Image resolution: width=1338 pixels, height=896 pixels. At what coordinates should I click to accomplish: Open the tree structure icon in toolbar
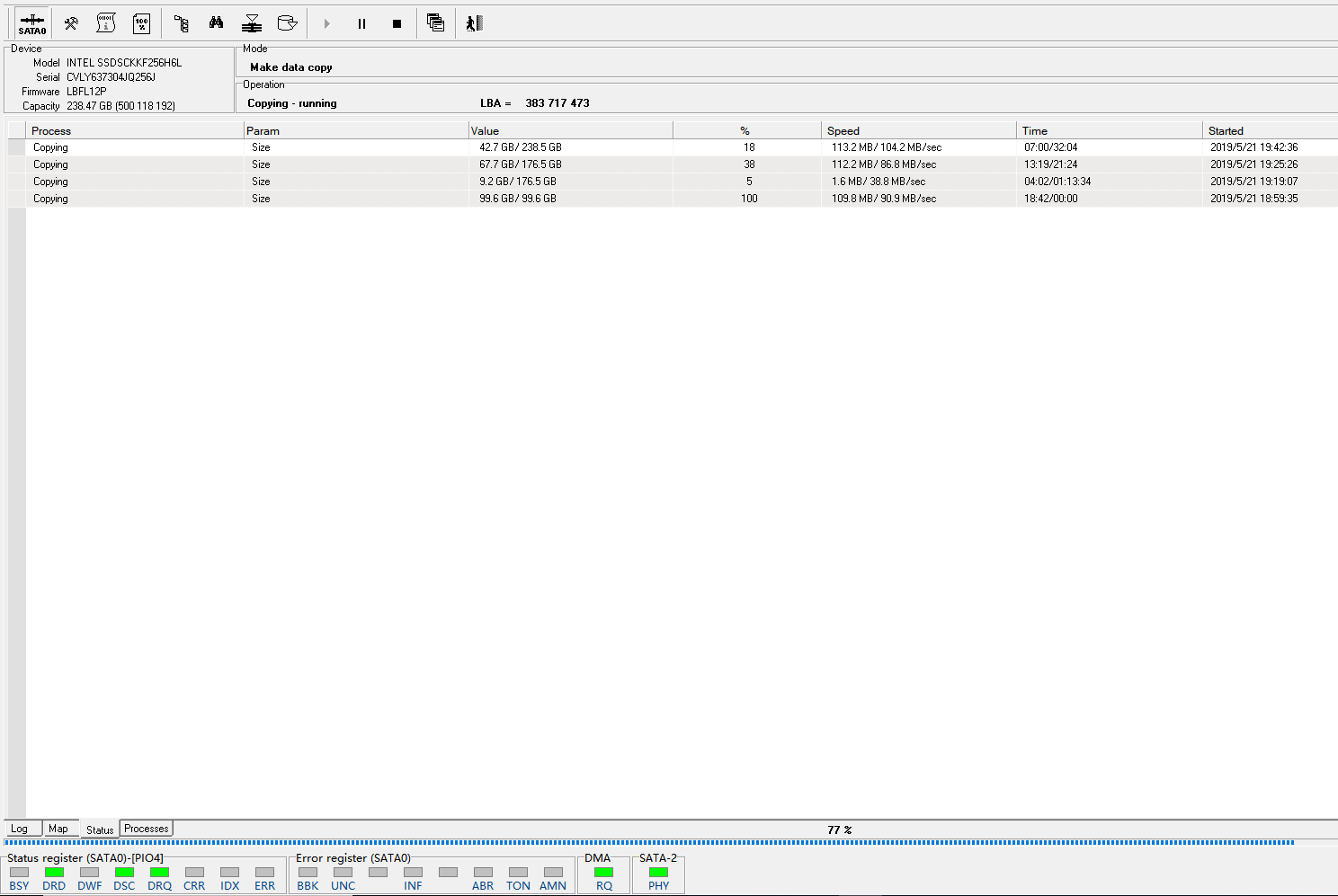[x=182, y=23]
